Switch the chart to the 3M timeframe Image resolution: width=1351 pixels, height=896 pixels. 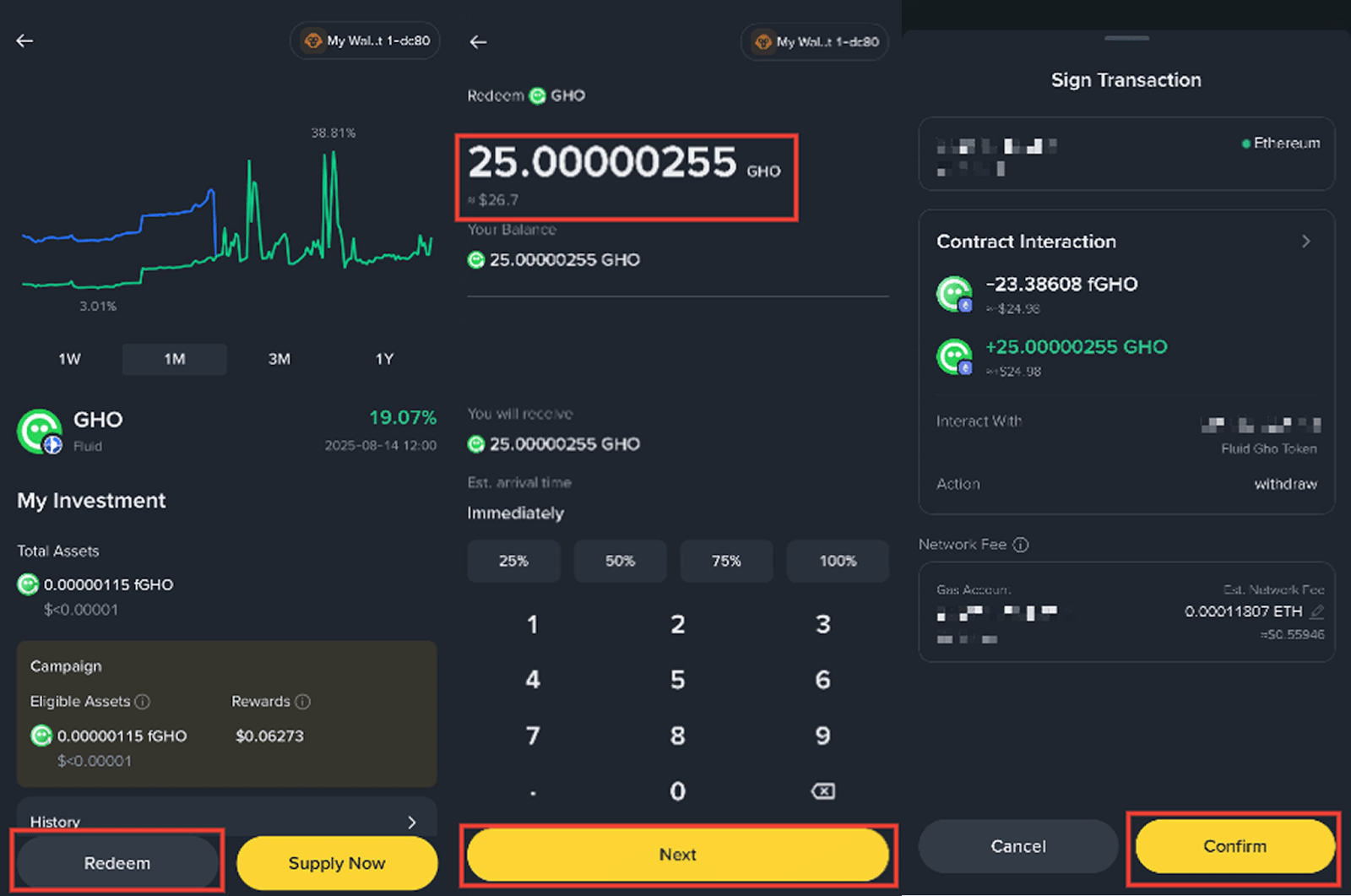[279, 359]
